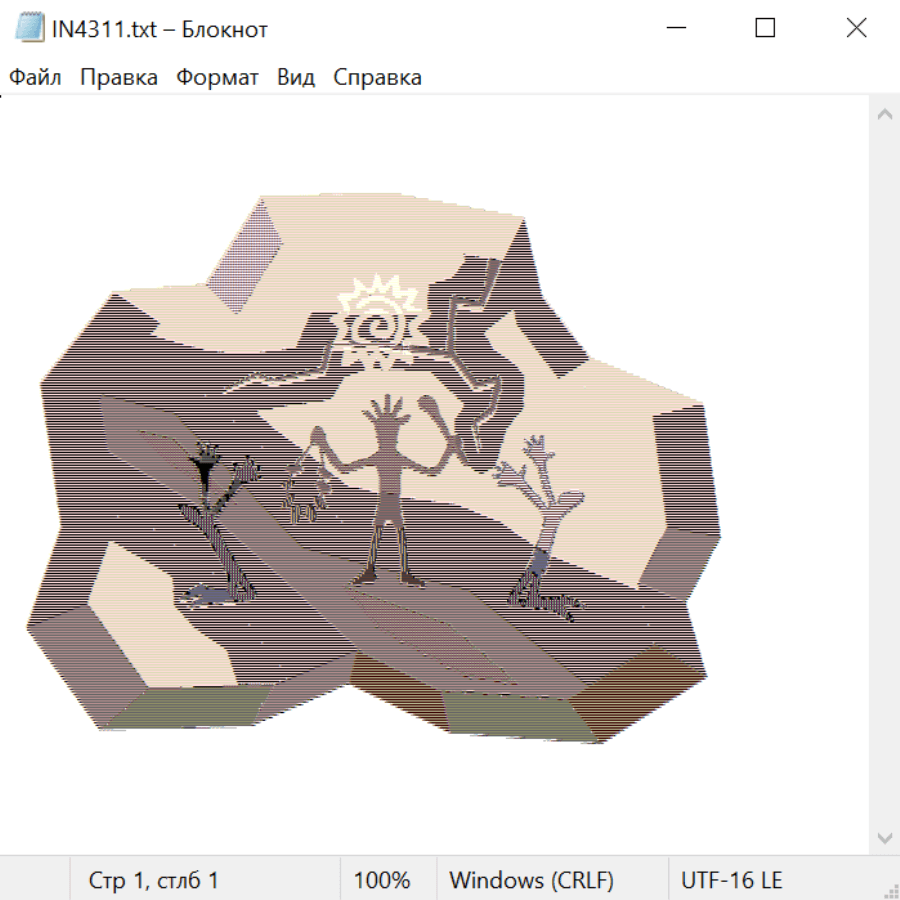This screenshot has width=900, height=900.
Task: Click the Notepad icon in title bar
Action: (x=30, y=29)
